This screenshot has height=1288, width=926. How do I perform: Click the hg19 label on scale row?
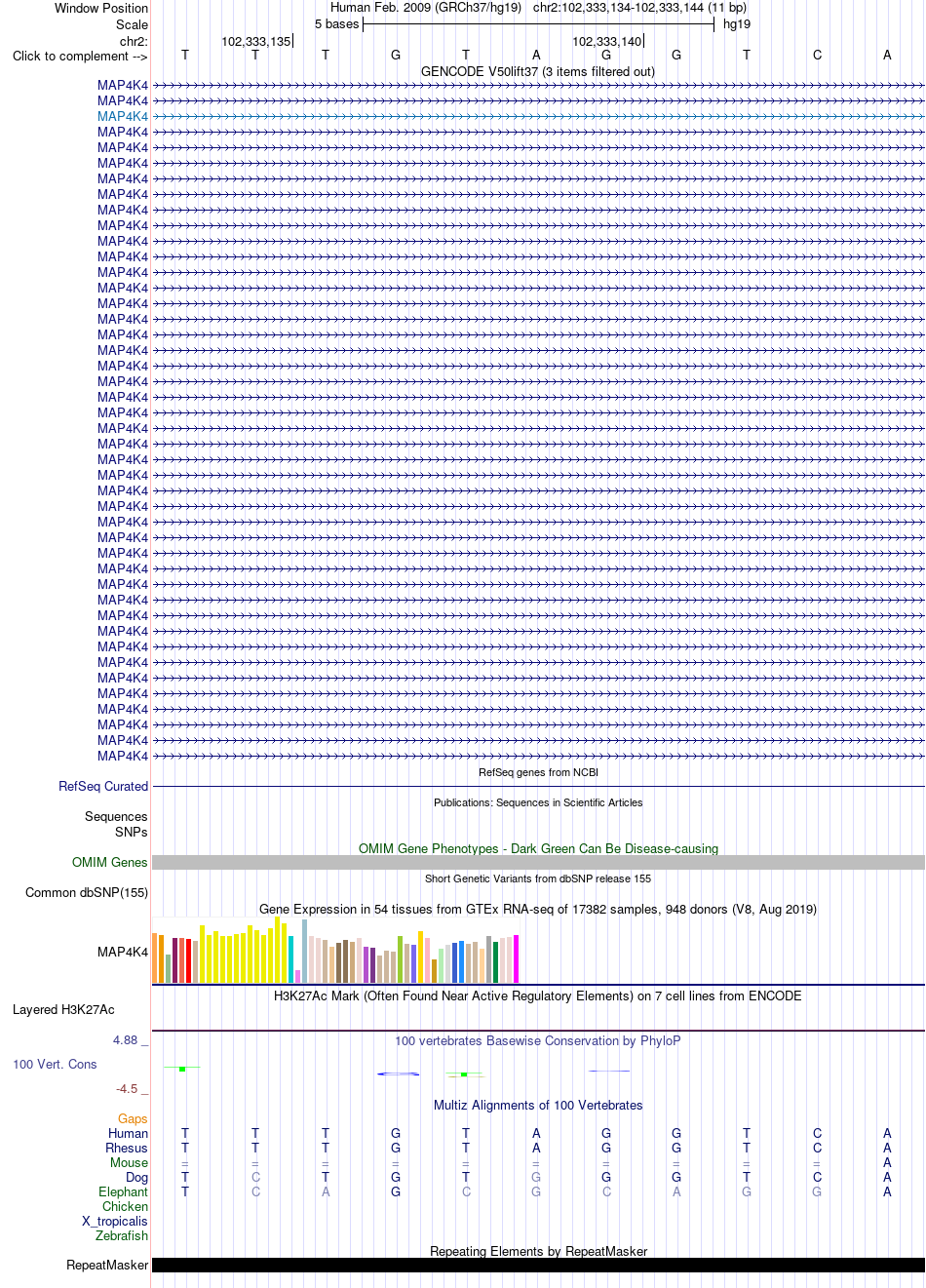point(737,23)
